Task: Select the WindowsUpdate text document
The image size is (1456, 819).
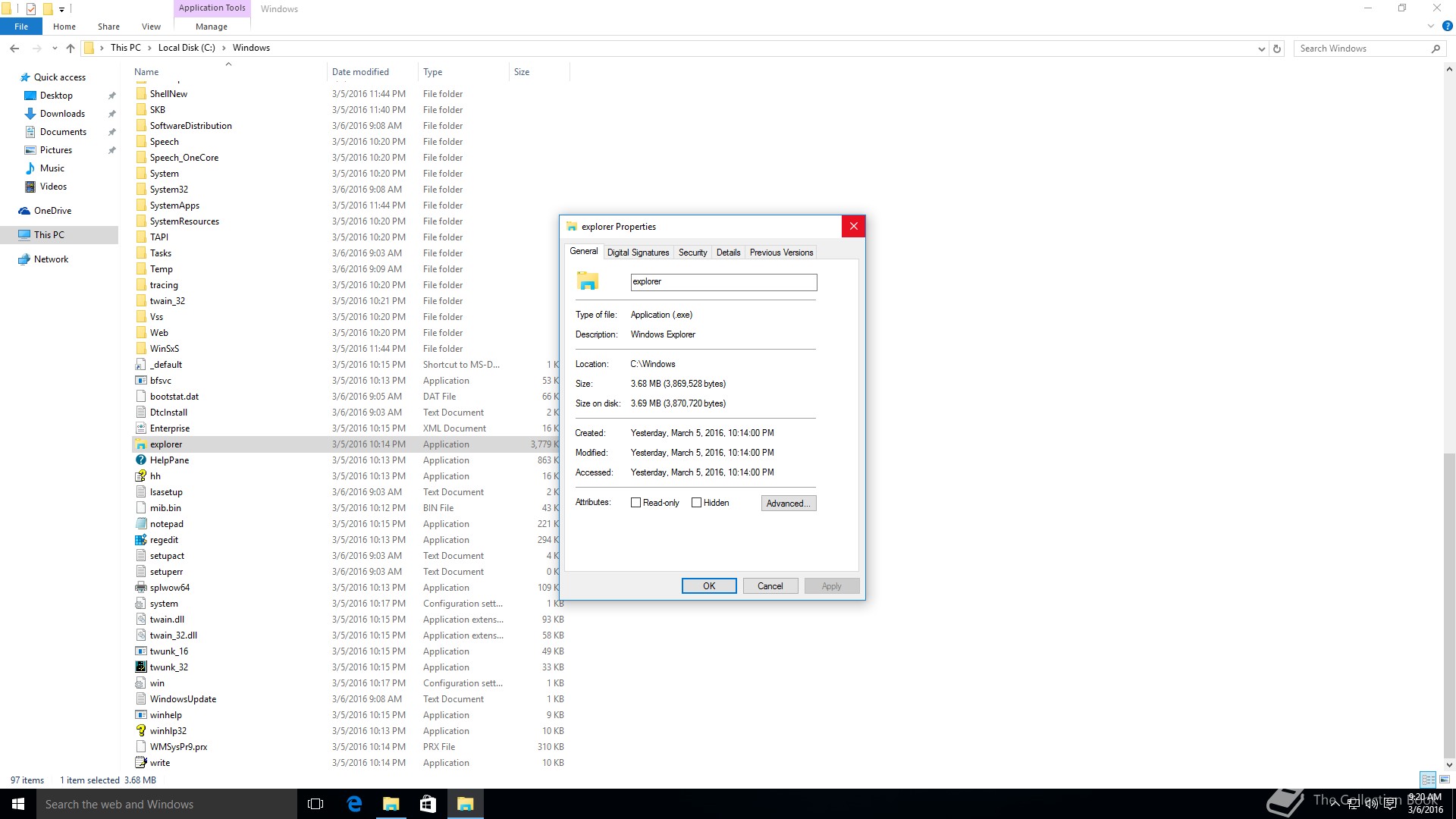Action: pos(183,699)
